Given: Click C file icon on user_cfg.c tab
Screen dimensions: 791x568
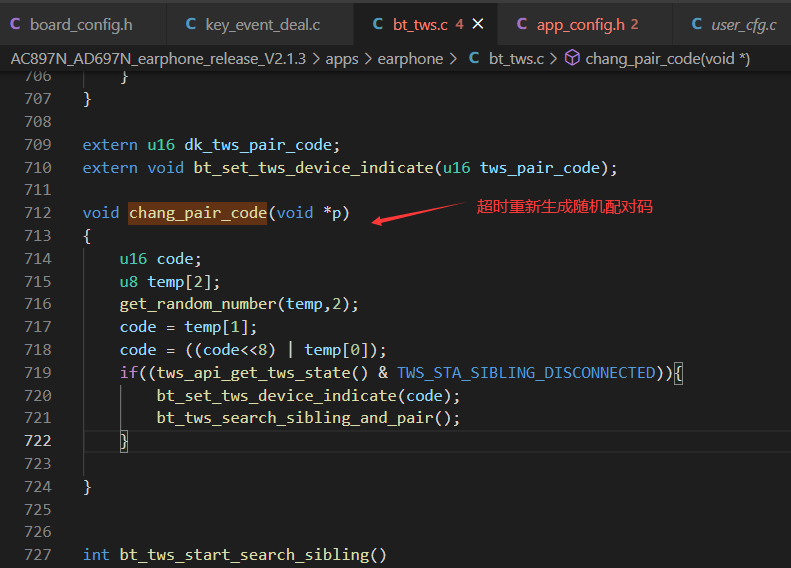Looking at the screenshot, I should coord(697,24).
